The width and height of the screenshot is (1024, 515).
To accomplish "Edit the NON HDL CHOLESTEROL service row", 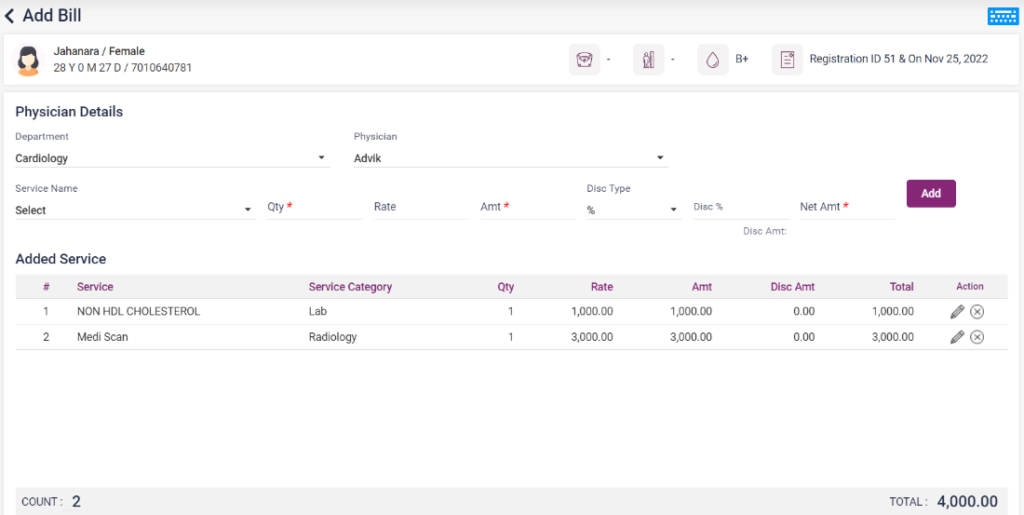I will coord(957,312).
